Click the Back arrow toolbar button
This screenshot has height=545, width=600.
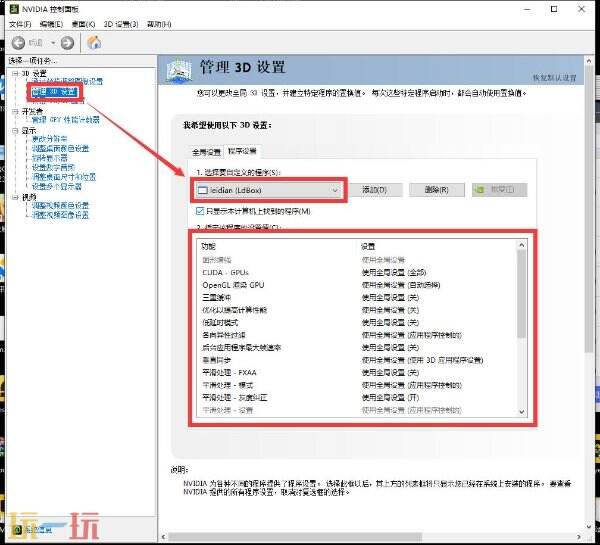click(18, 43)
